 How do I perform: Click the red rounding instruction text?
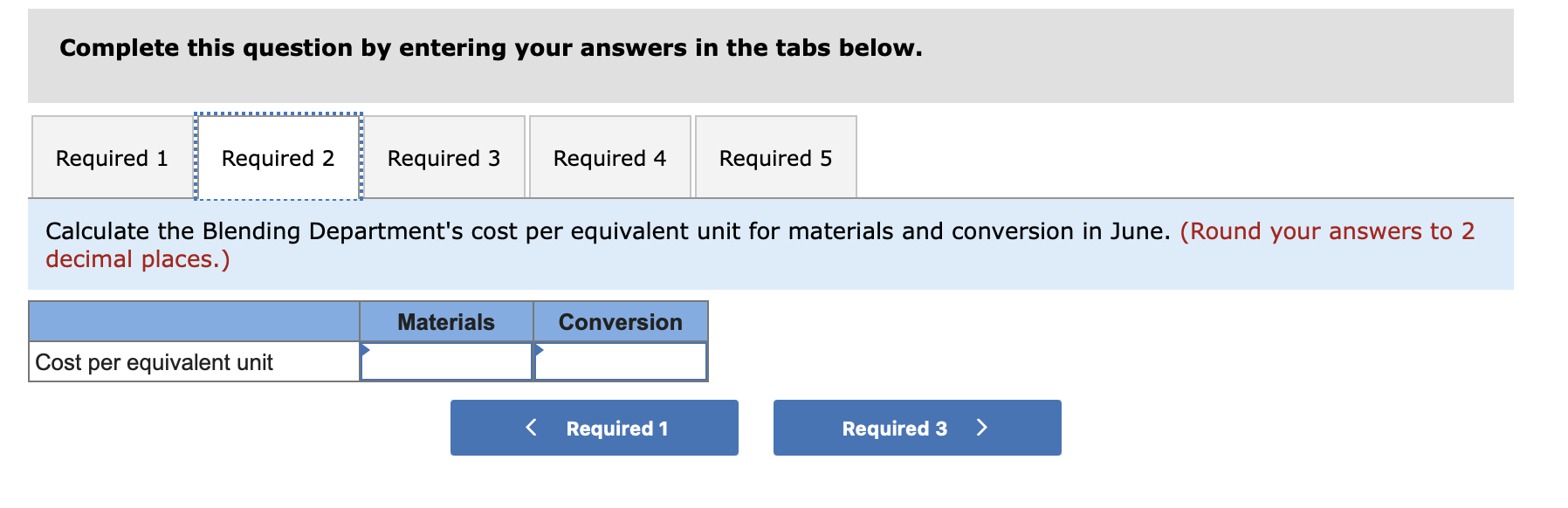click(1326, 232)
